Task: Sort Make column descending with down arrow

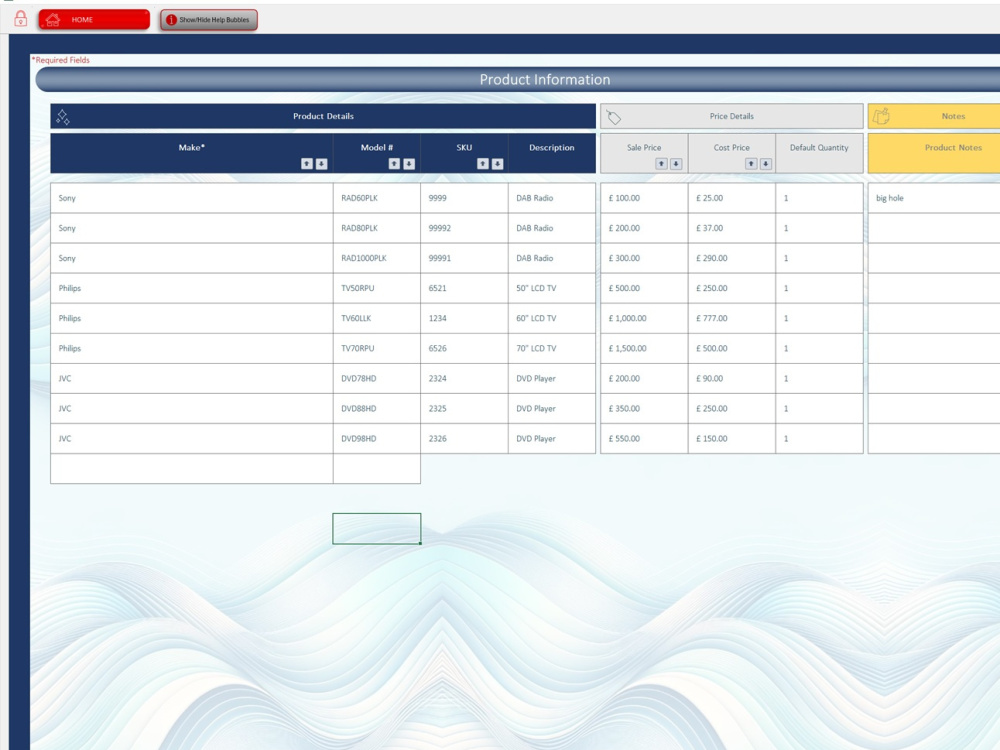Action: pos(321,164)
